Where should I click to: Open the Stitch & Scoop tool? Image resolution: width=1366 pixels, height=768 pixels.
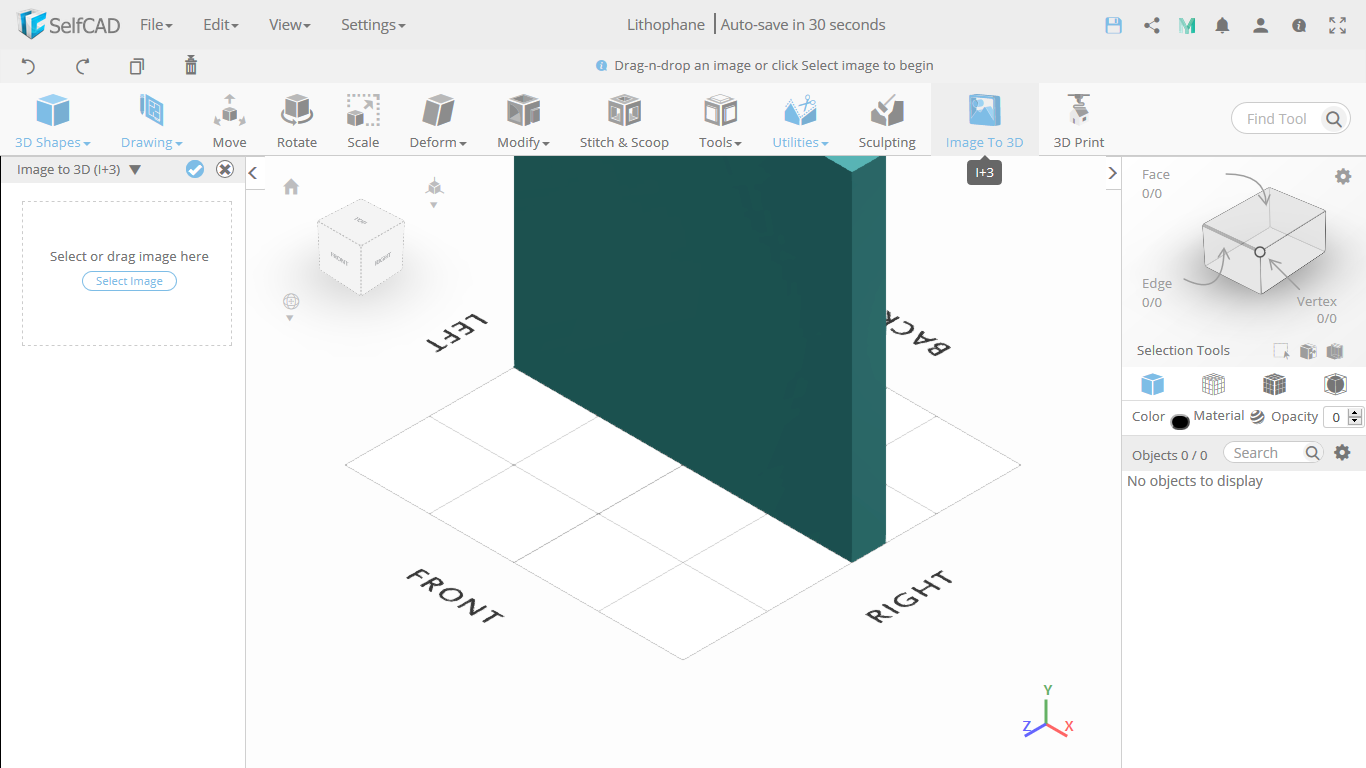pos(624,118)
